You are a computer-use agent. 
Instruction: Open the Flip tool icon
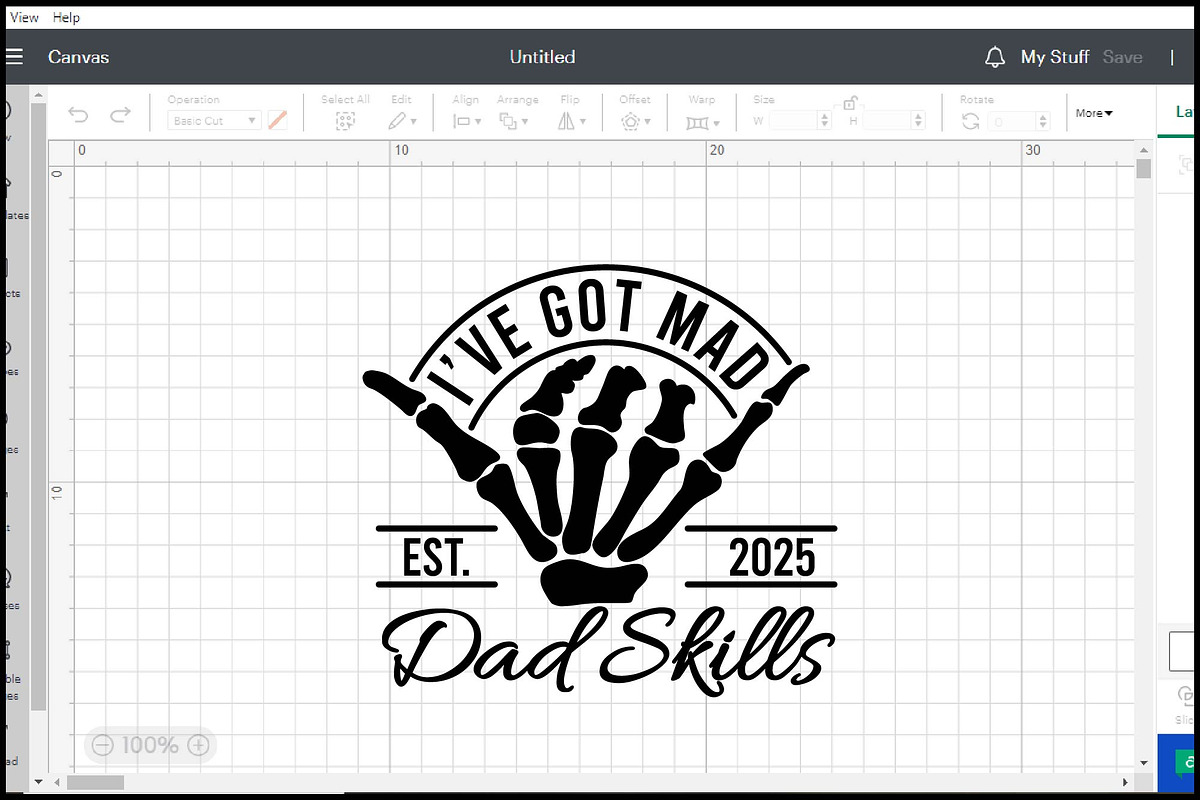(x=565, y=121)
